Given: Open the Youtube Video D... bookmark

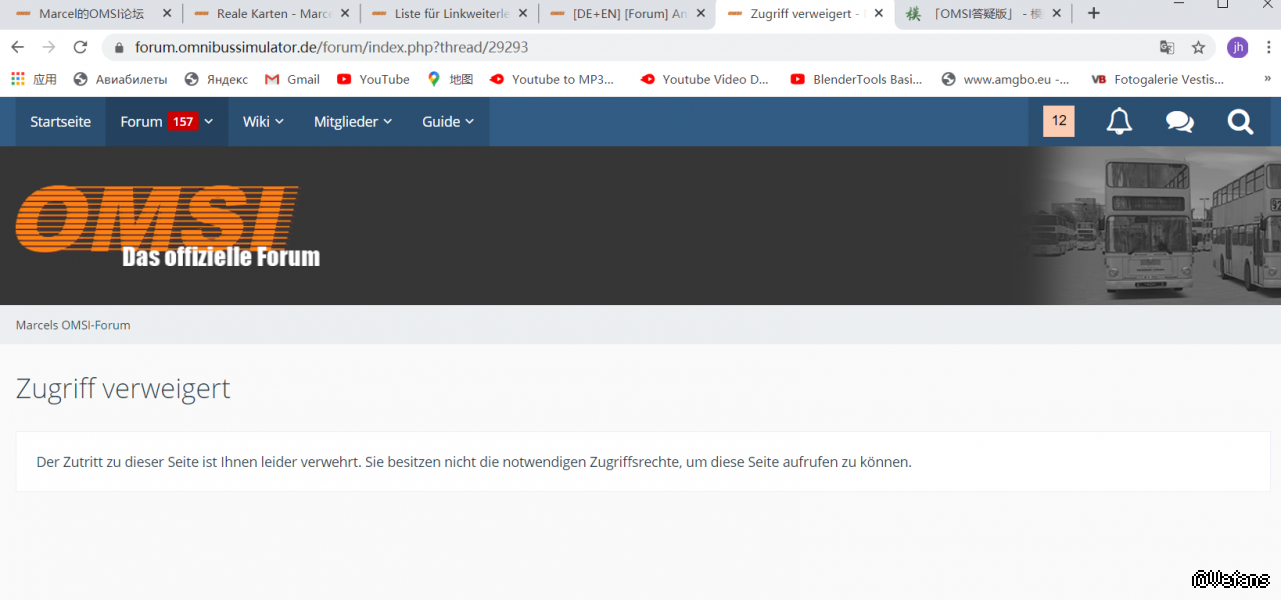Looking at the screenshot, I should [x=704, y=79].
